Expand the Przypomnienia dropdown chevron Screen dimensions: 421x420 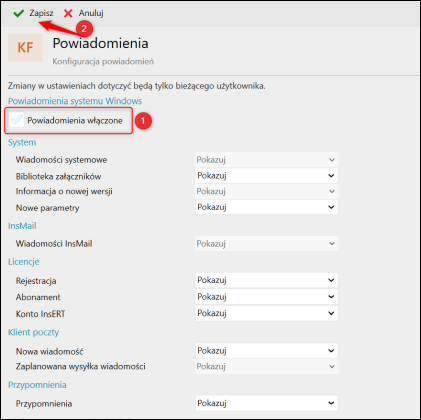point(331,403)
